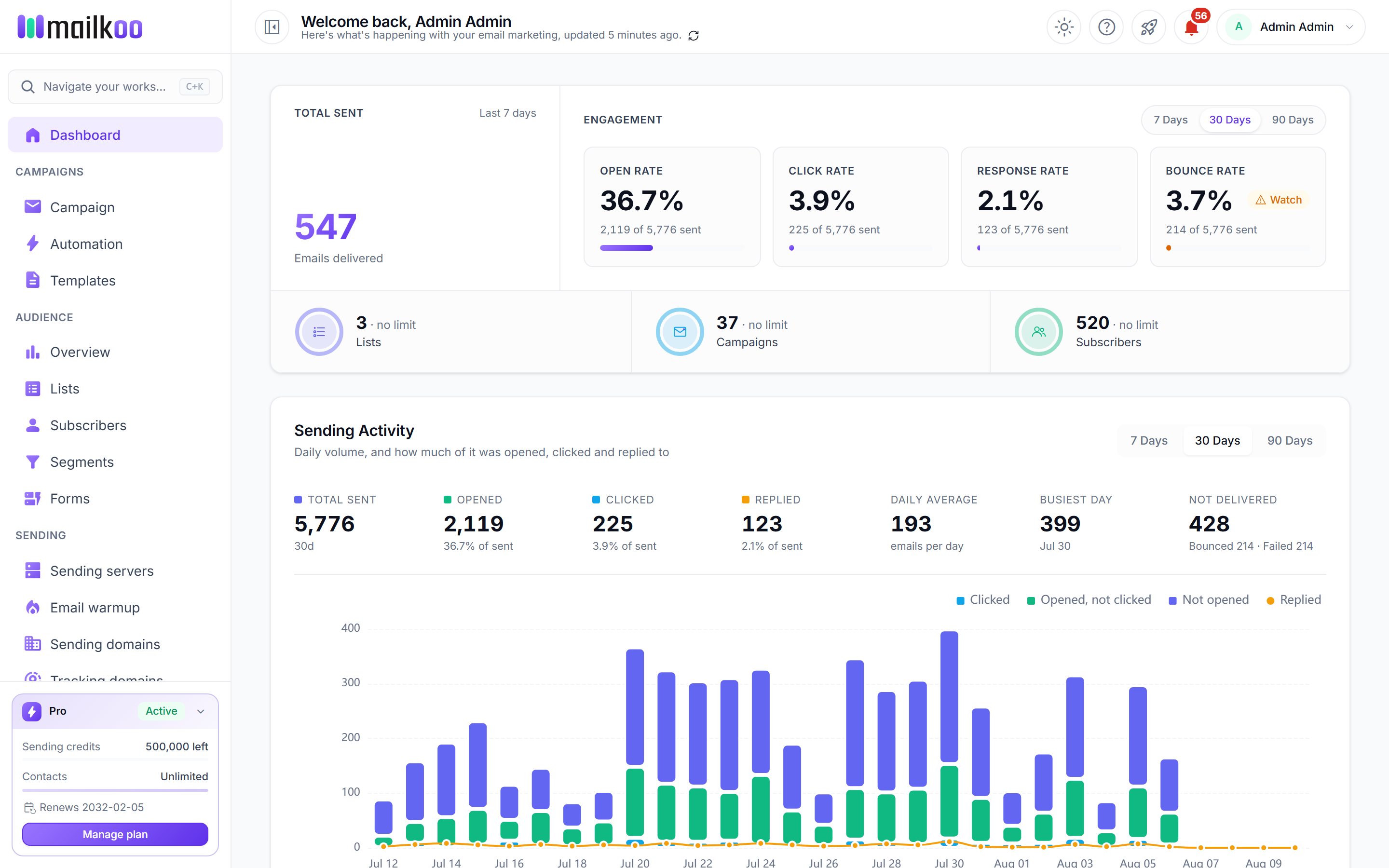This screenshot has height=868, width=1389.
Task: Focus the Navigate your workspace search field
Action: point(115,87)
